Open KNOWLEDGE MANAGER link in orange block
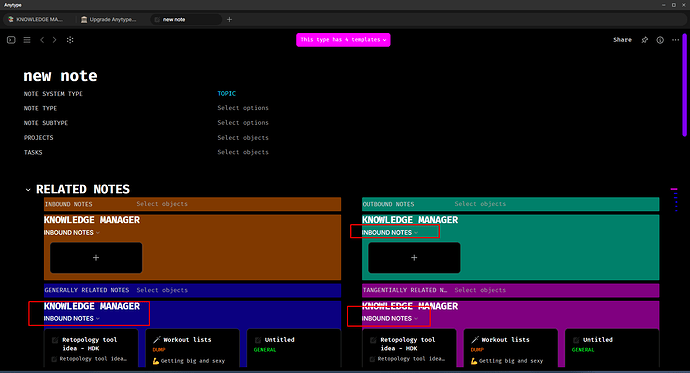The width and height of the screenshot is (690, 373). tap(92, 220)
